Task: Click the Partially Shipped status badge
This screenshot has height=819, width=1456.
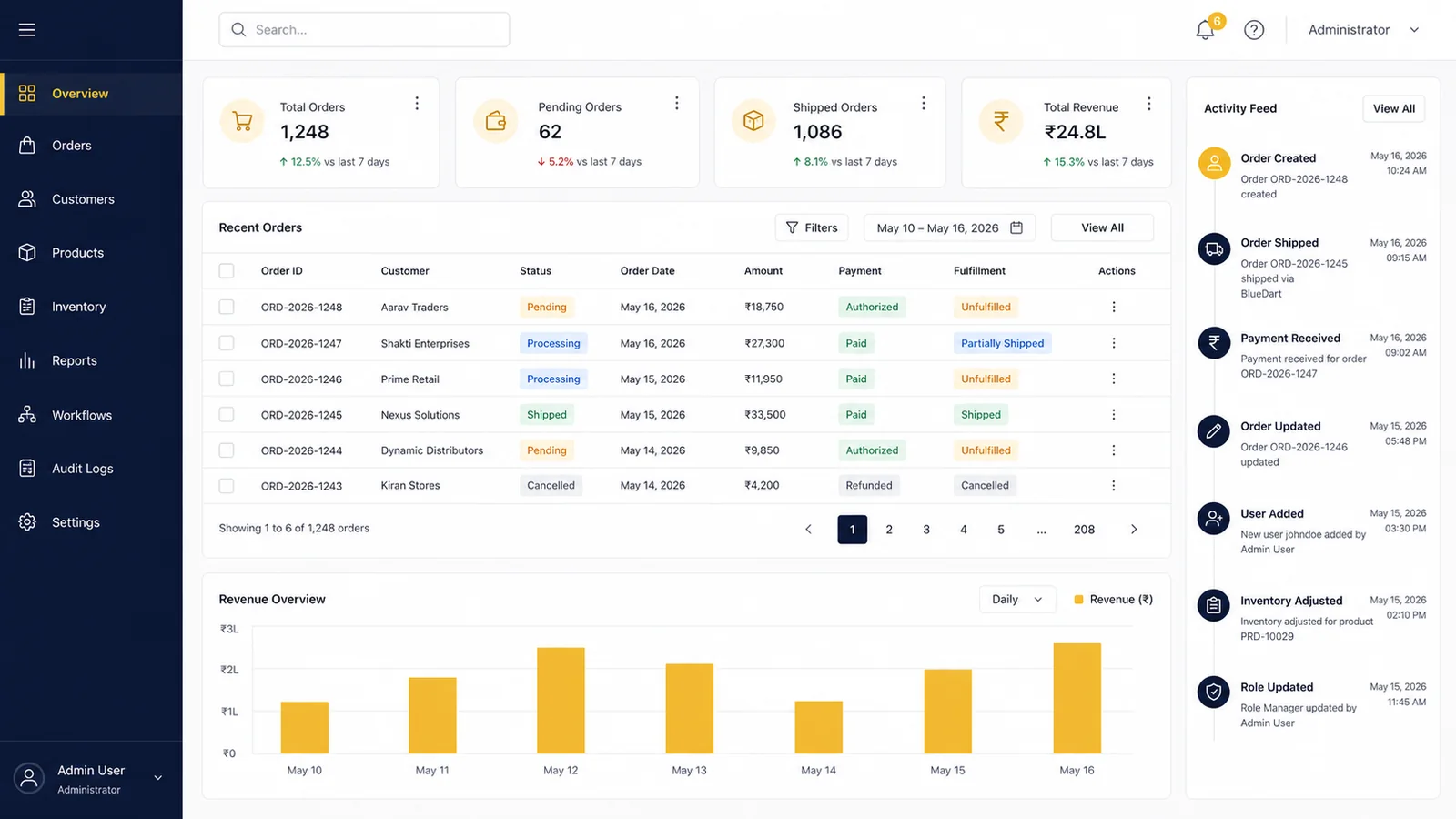Action: point(1003,343)
